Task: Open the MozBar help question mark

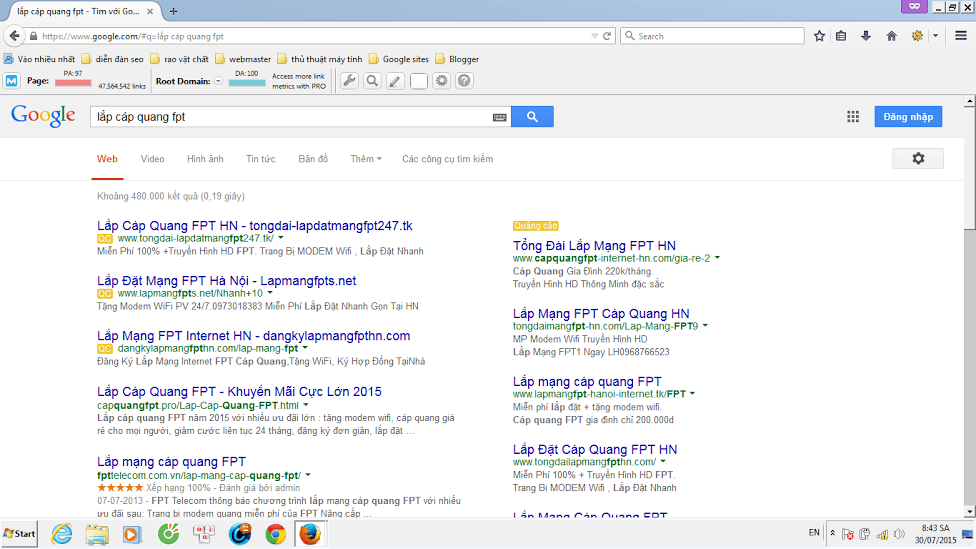Action: point(464,81)
